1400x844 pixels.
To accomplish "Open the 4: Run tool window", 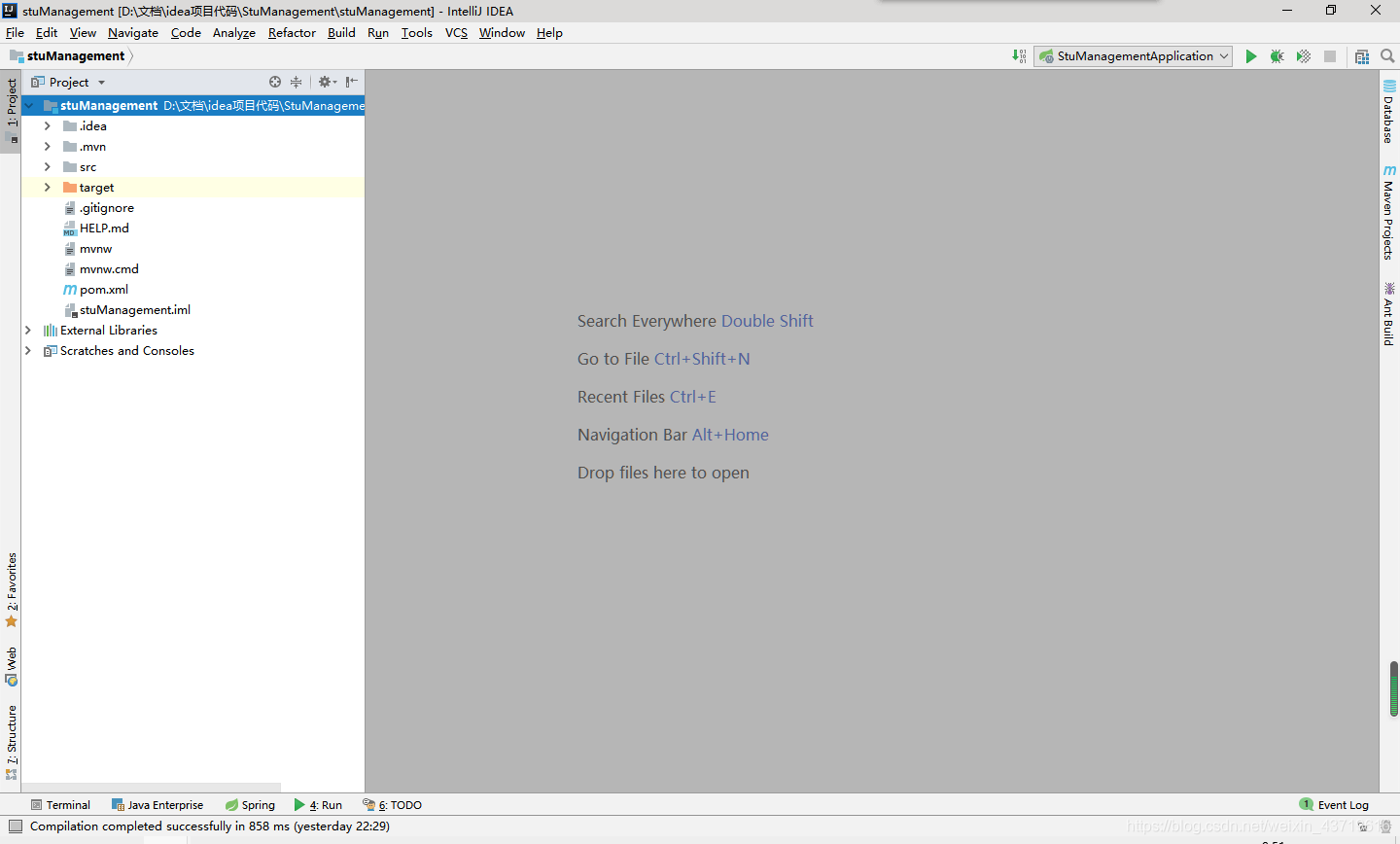I will pos(318,805).
